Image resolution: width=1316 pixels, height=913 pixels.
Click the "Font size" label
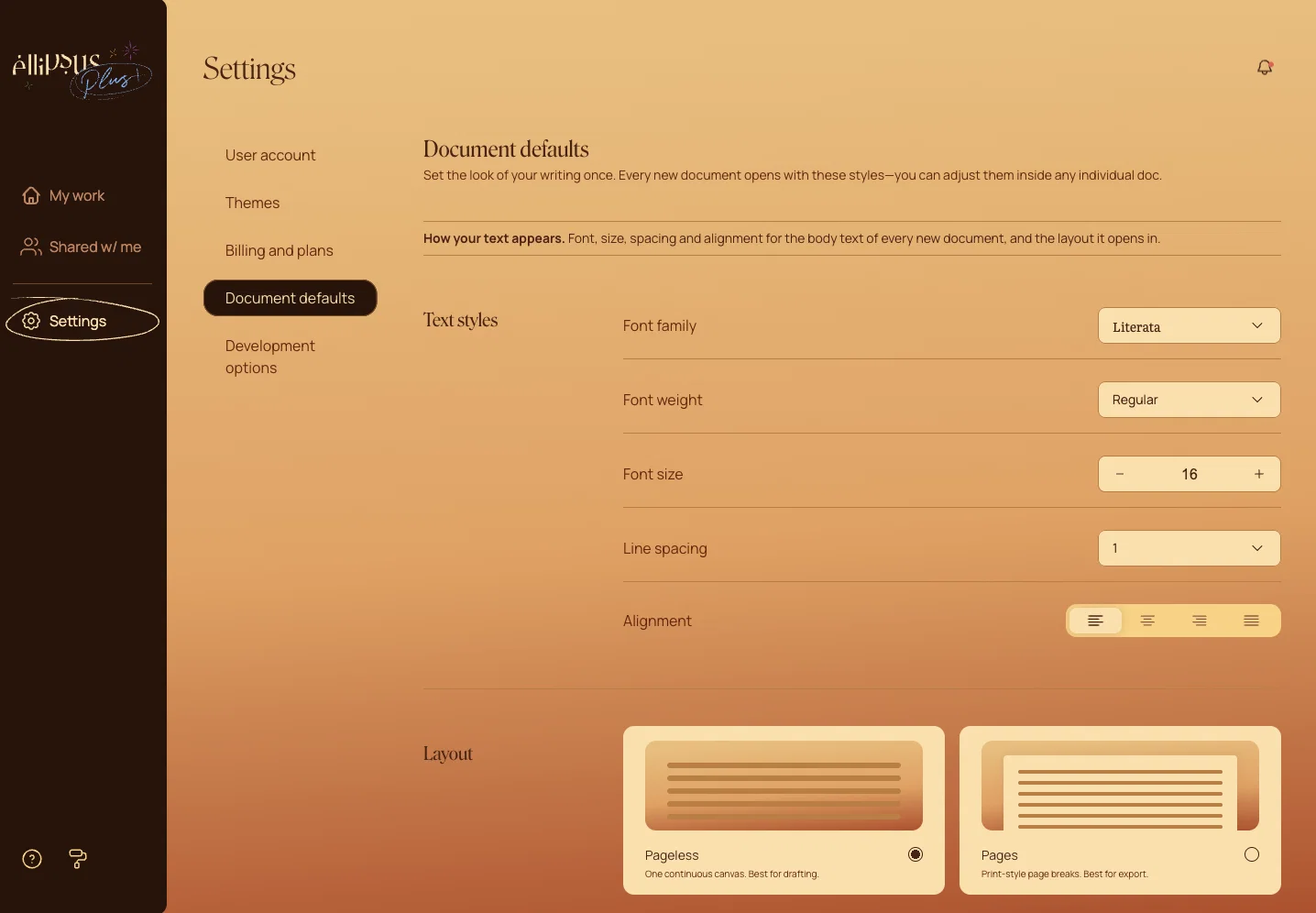tap(653, 474)
